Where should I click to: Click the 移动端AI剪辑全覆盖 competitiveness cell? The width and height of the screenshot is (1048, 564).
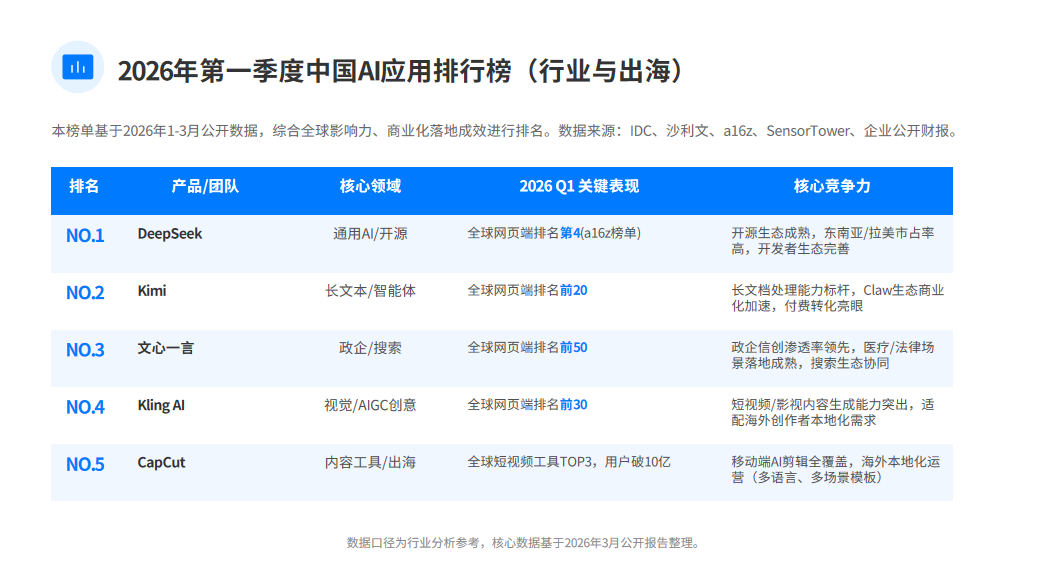click(835, 470)
